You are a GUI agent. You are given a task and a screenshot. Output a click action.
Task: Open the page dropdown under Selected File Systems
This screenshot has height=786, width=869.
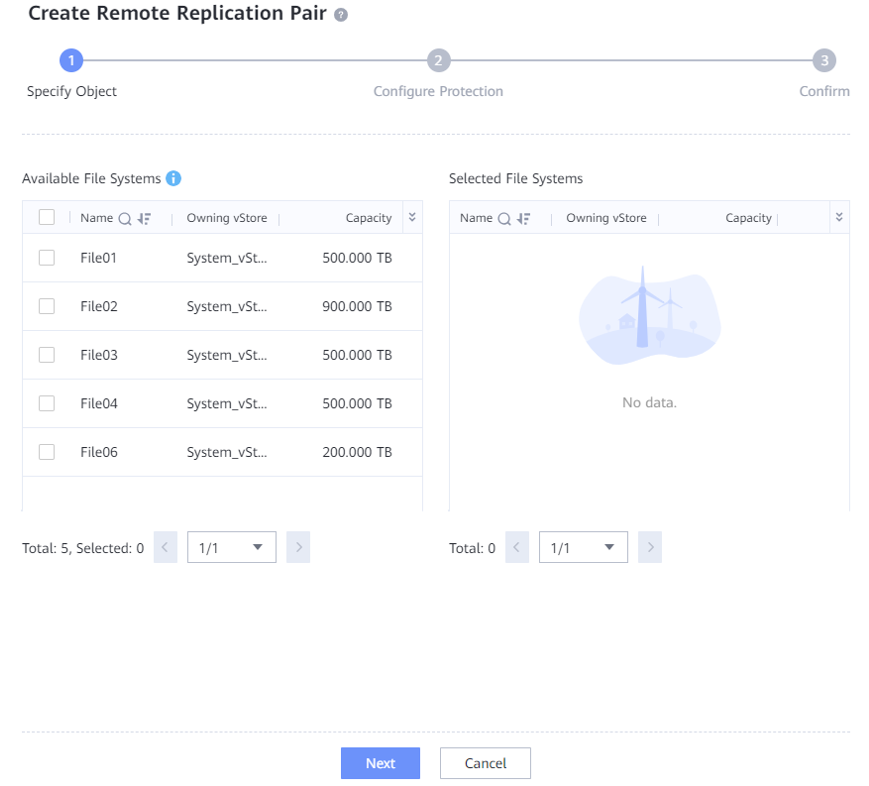point(583,547)
